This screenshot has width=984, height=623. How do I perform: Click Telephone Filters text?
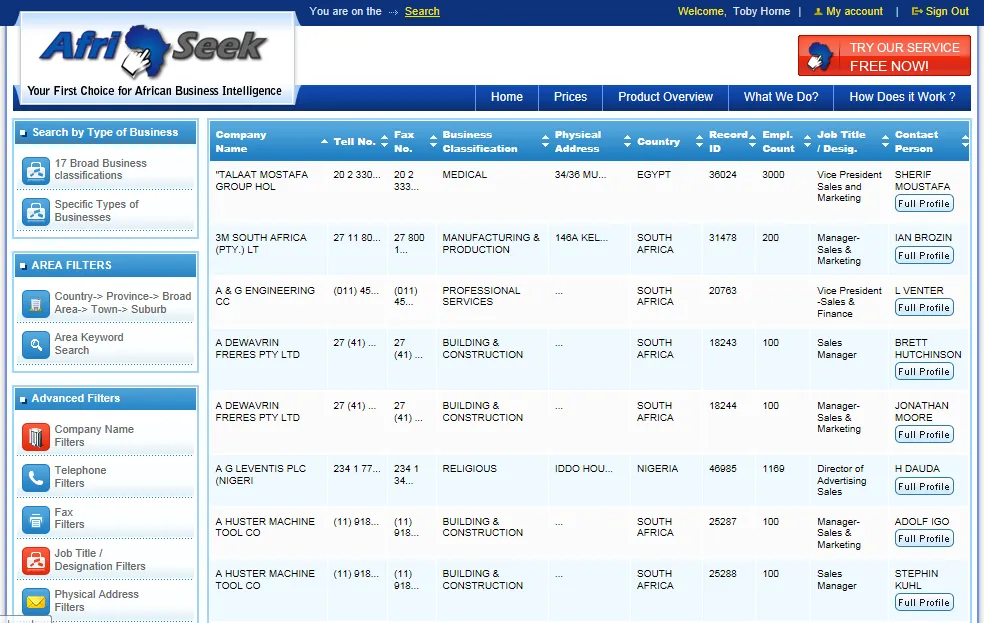pyautogui.click(x=80, y=477)
